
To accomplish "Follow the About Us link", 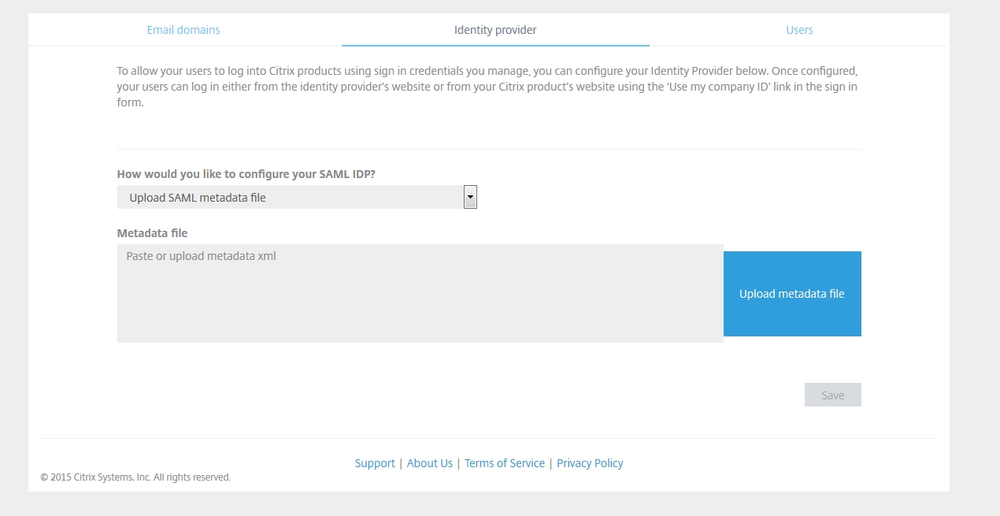I will click(430, 463).
